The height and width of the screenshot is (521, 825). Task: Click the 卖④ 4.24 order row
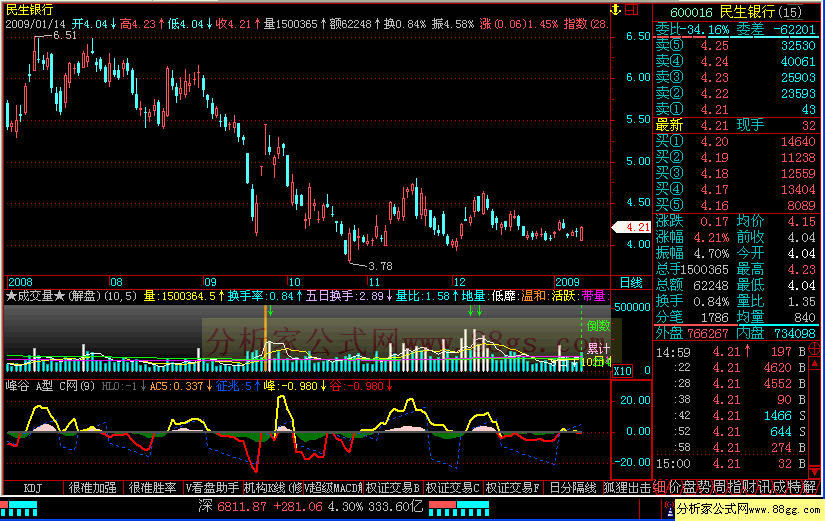(736, 62)
